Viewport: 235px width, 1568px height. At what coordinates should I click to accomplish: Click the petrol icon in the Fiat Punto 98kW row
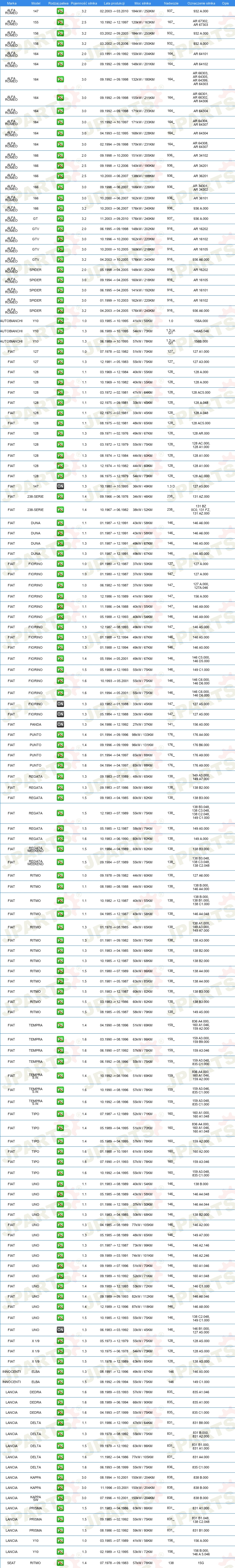pos(60,735)
